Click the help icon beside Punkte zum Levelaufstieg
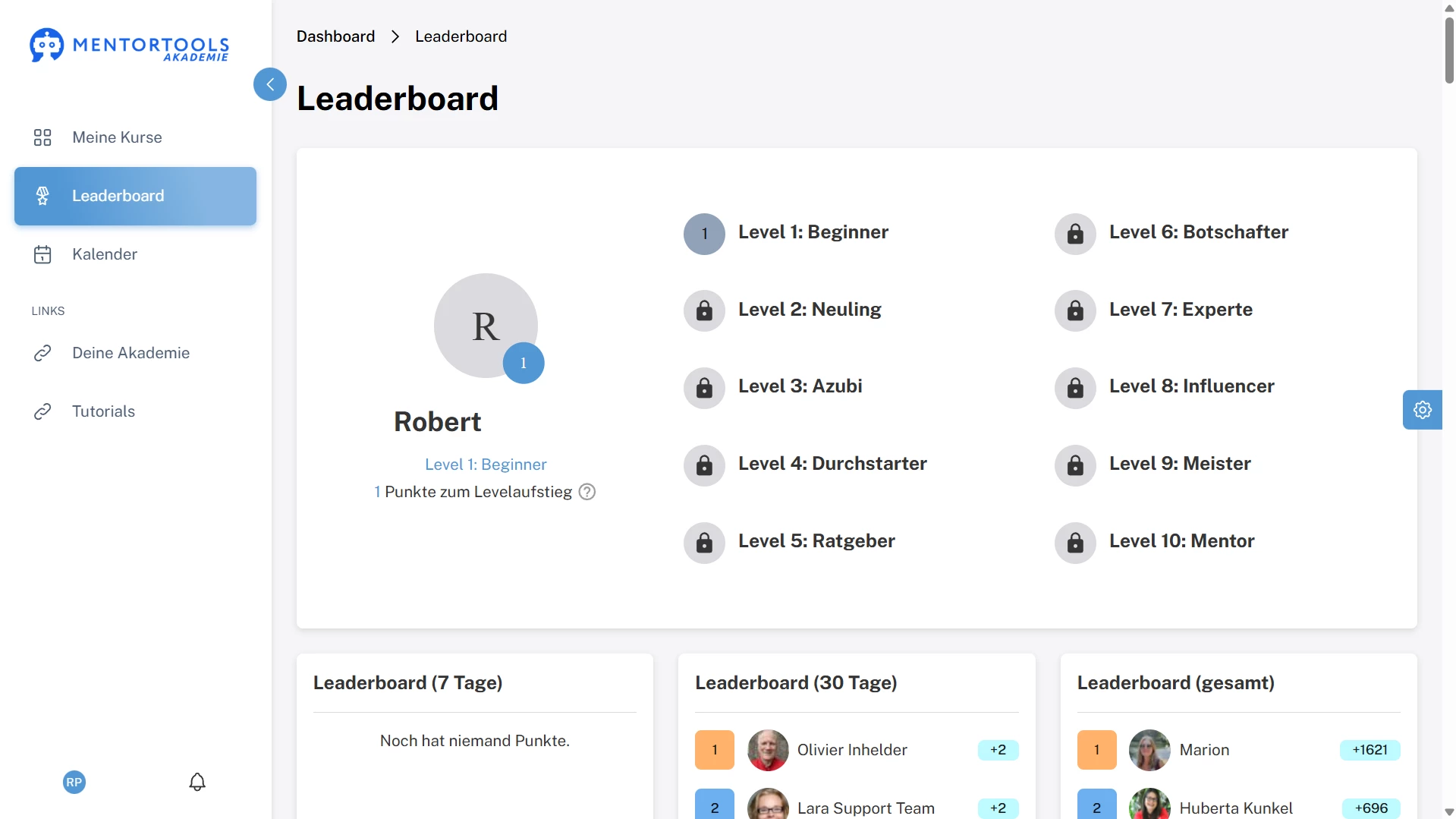The height and width of the screenshot is (819, 1456). coord(587,492)
